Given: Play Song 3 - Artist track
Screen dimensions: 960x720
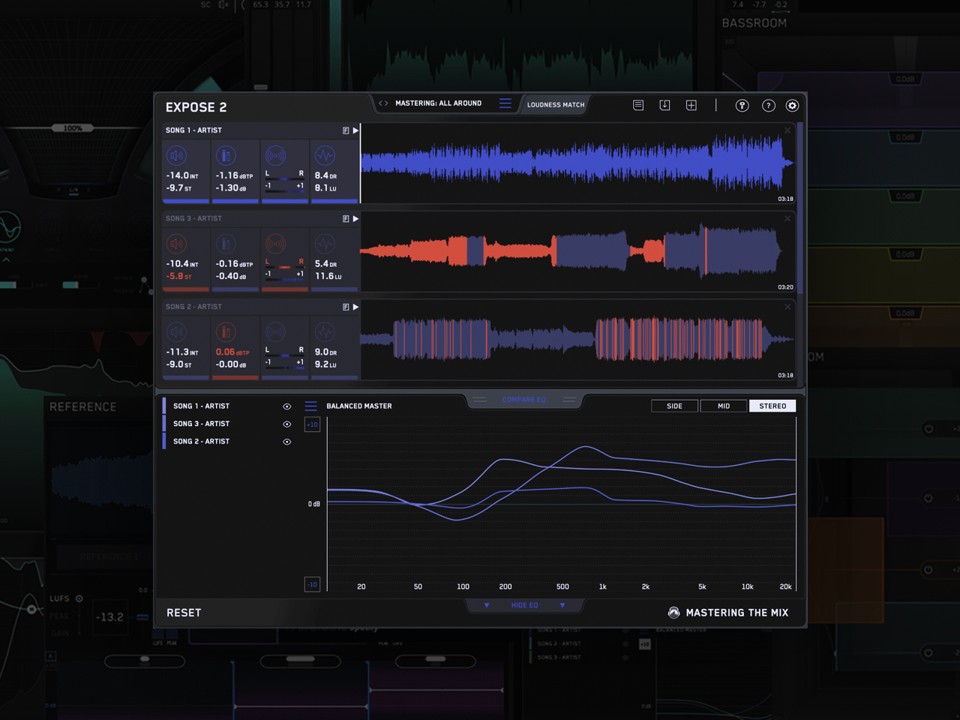Looking at the screenshot, I should pos(356,219).
